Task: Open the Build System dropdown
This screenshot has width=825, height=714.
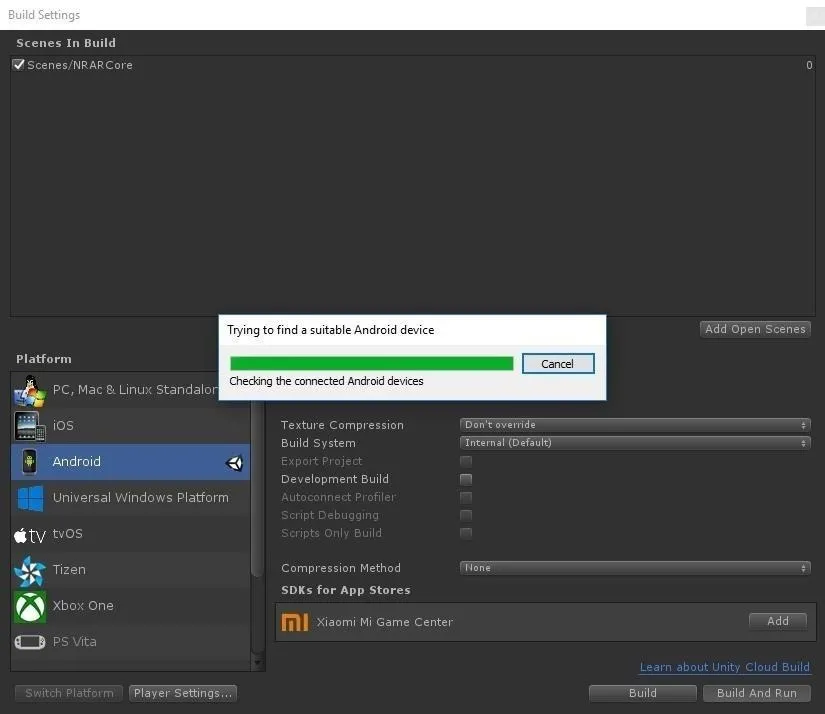Action: pos(635,443)
